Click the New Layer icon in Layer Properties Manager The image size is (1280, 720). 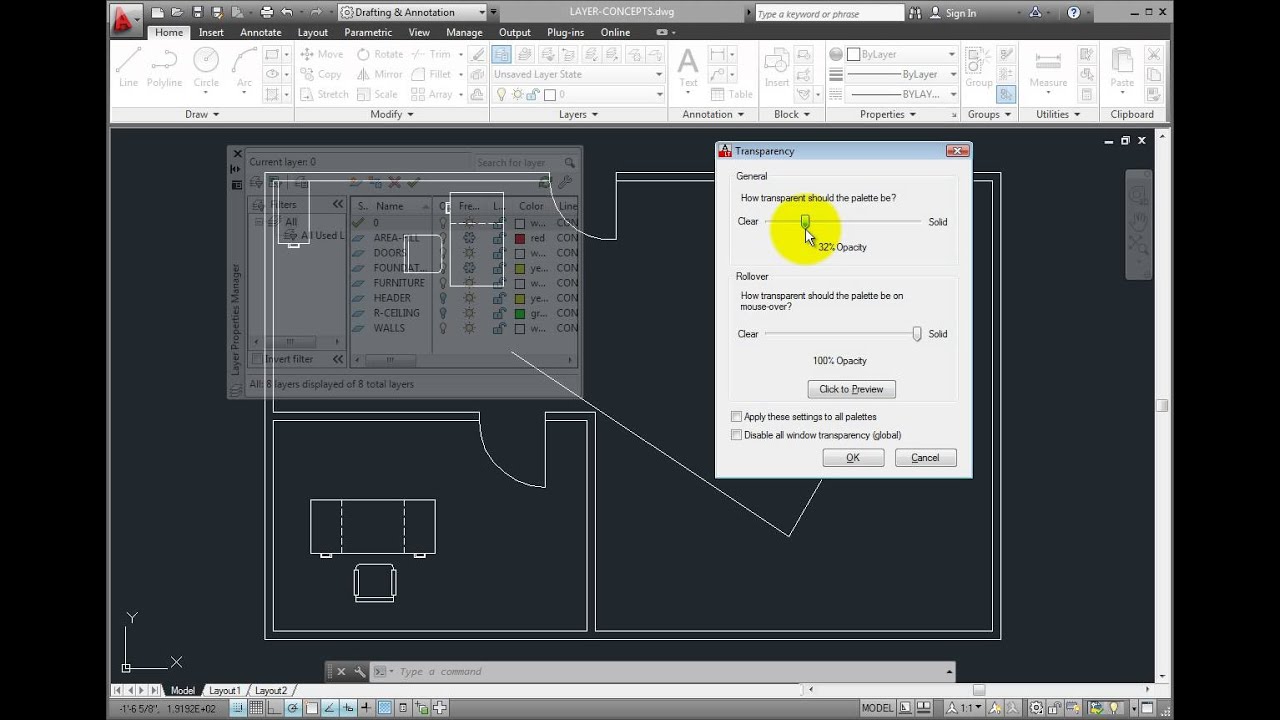[x=355, y=182]
